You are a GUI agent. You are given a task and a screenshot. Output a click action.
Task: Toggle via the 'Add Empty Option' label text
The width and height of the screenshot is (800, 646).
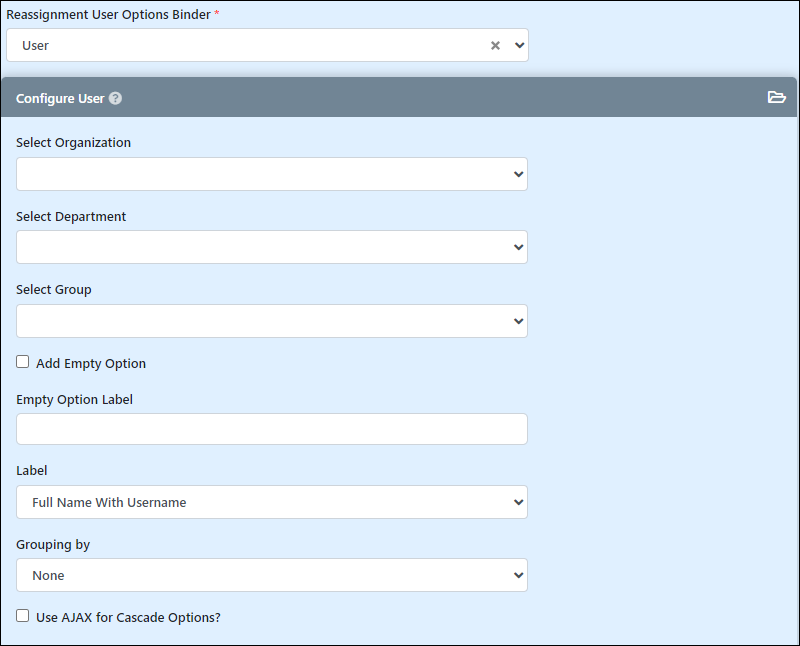91,363
